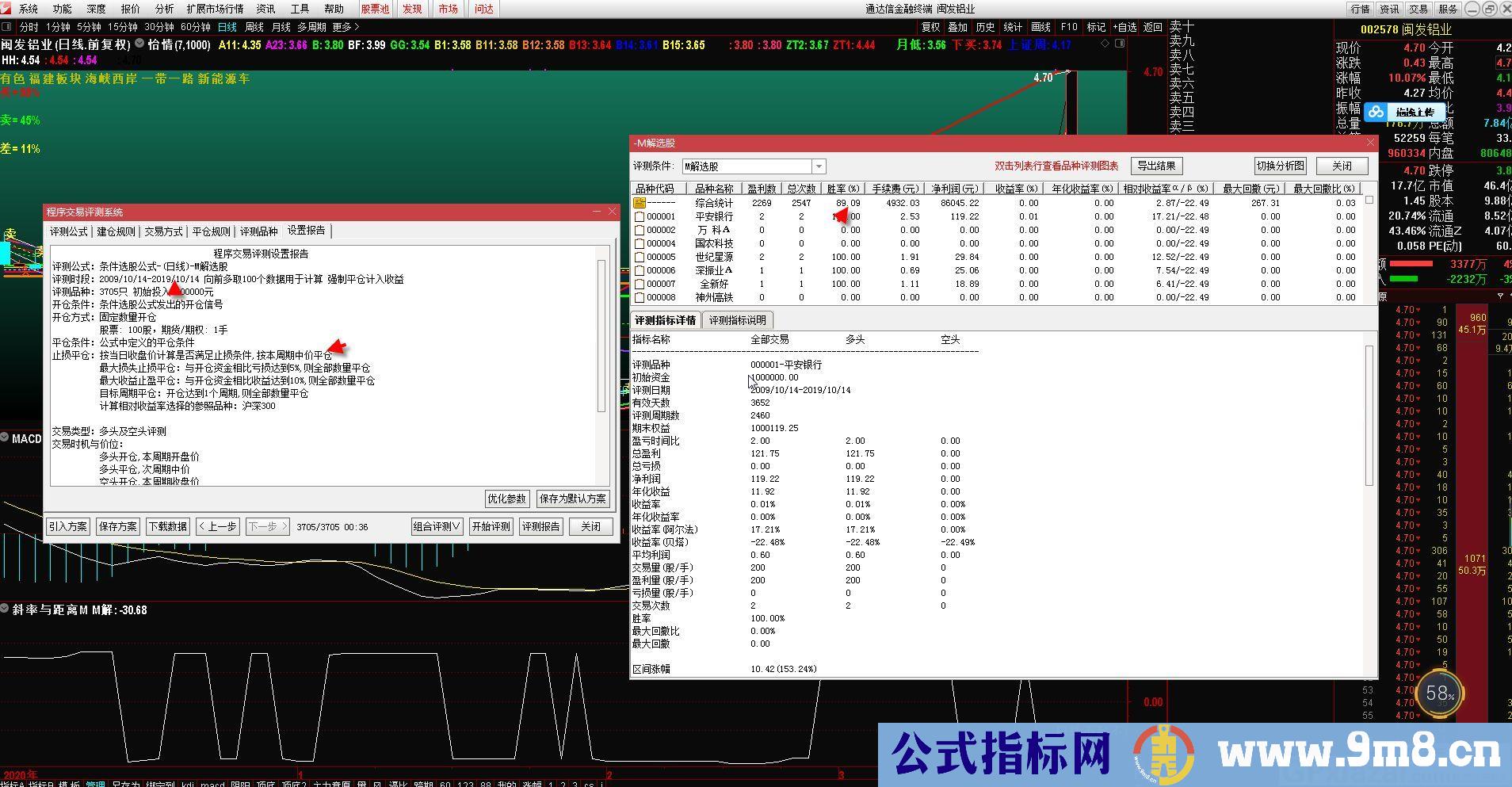Click the 斜率与距离M pane settings icon

pos(5,609)
